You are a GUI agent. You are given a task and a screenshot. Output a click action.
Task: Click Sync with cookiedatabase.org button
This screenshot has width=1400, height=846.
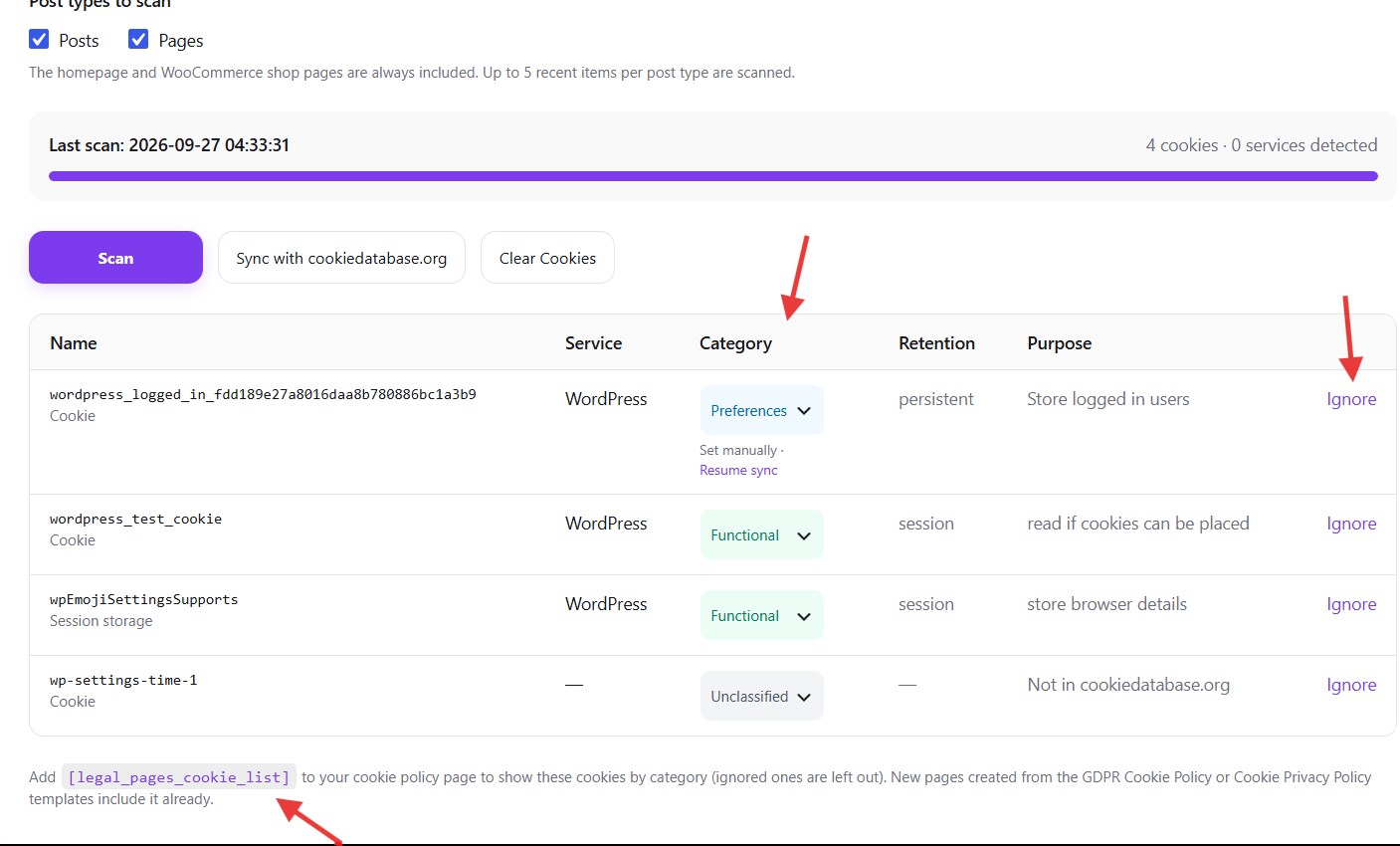click(341, 258)
